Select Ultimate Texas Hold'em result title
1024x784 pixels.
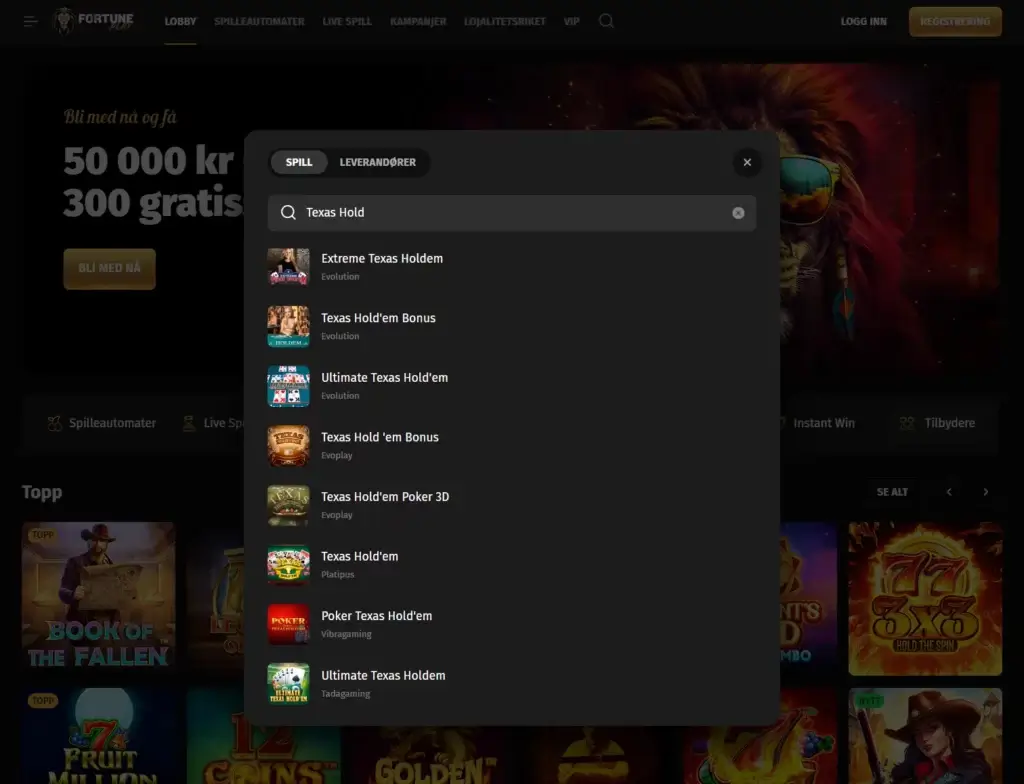click(385, 378)
